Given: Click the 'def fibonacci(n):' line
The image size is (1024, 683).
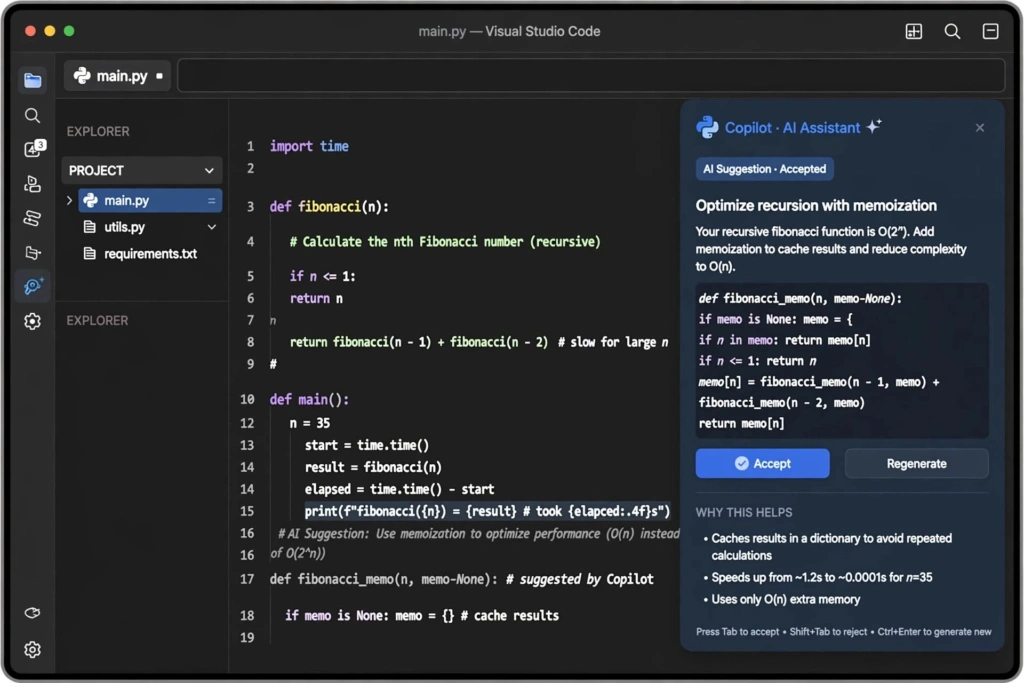Looking at the screenshot, I should click(329, 207).
